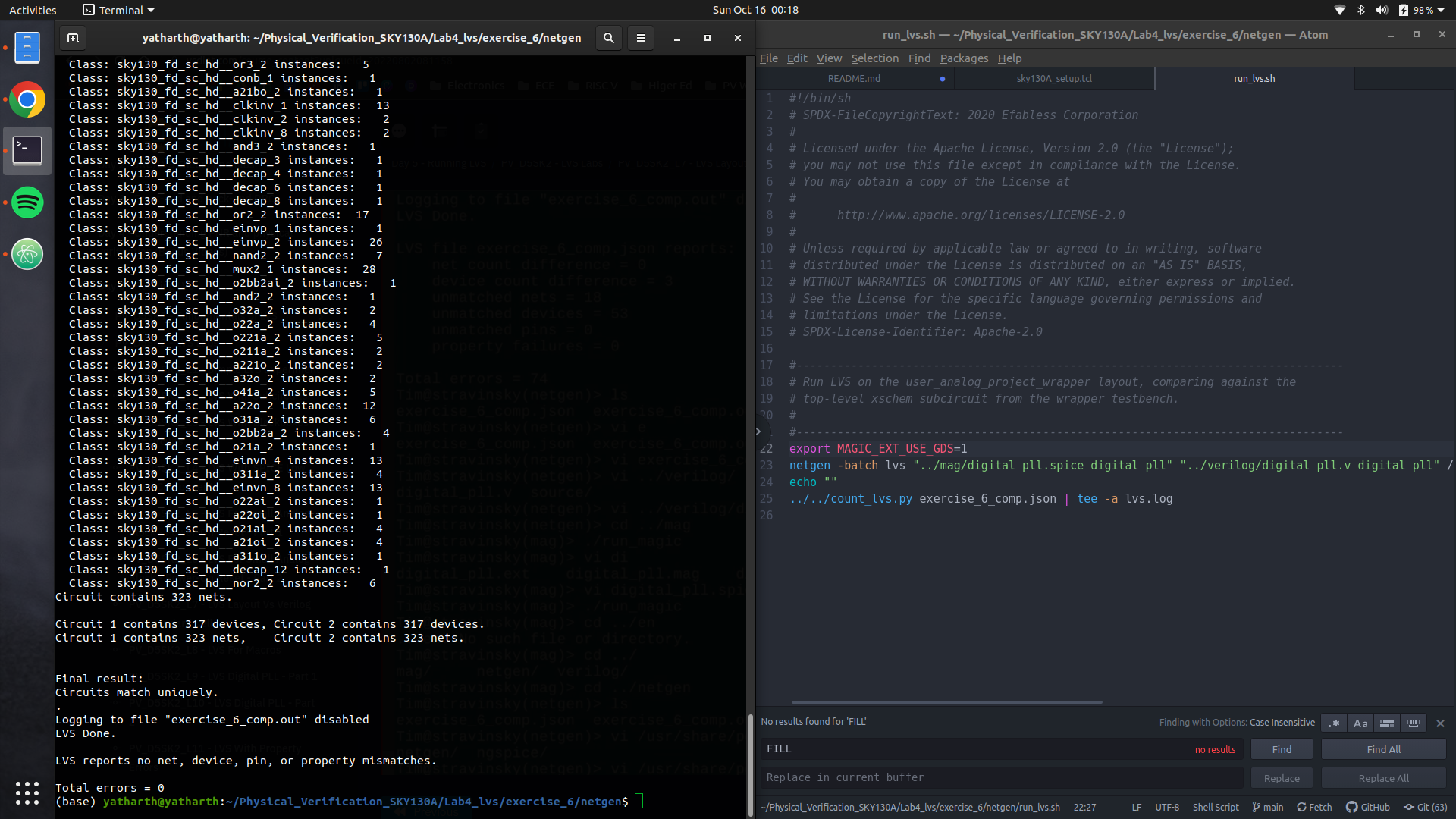The width and height of the screenshot is (1456, 819).
Task: Open Activities overview
Action: tap(33, 10)
